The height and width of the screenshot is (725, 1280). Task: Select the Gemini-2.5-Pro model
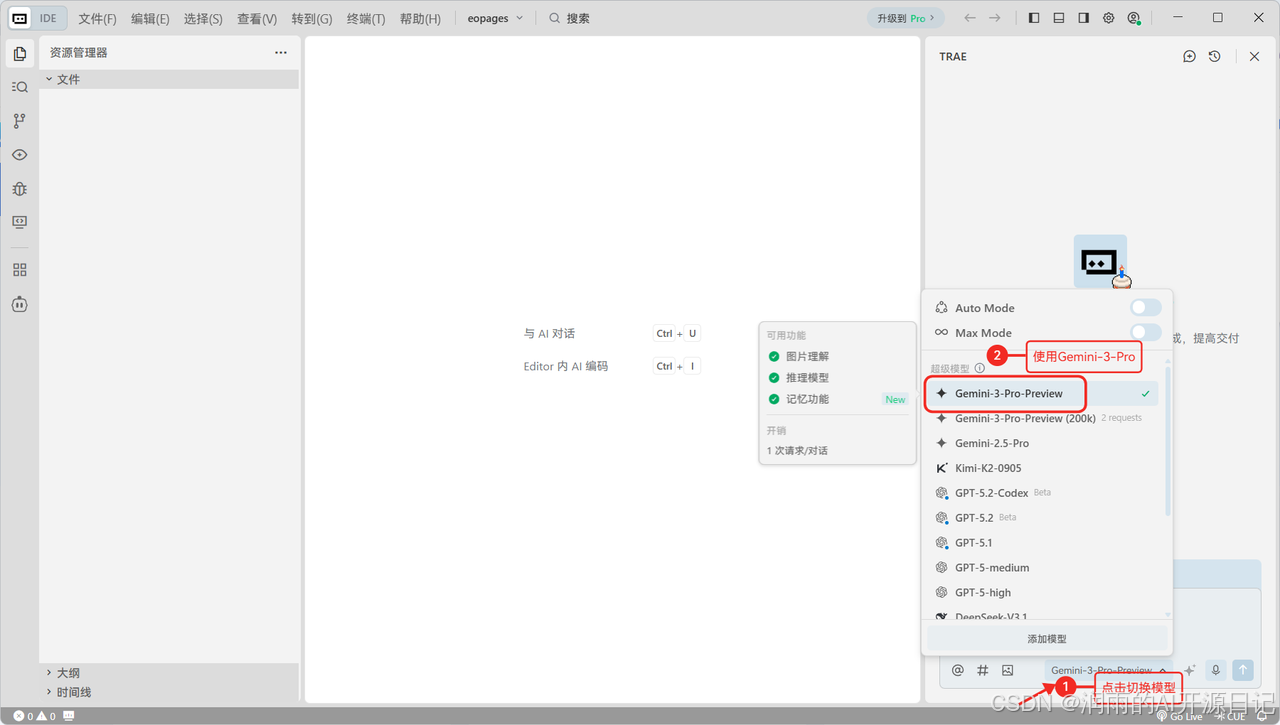pos(1041,443)
